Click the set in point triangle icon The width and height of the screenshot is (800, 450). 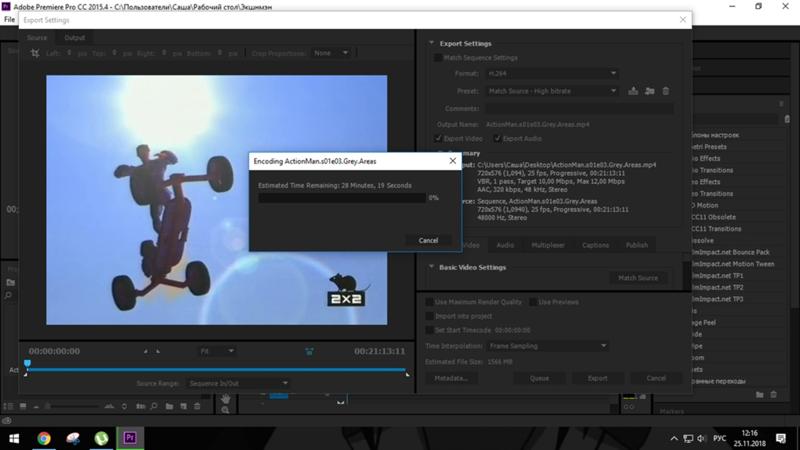(x=146, y=352)
